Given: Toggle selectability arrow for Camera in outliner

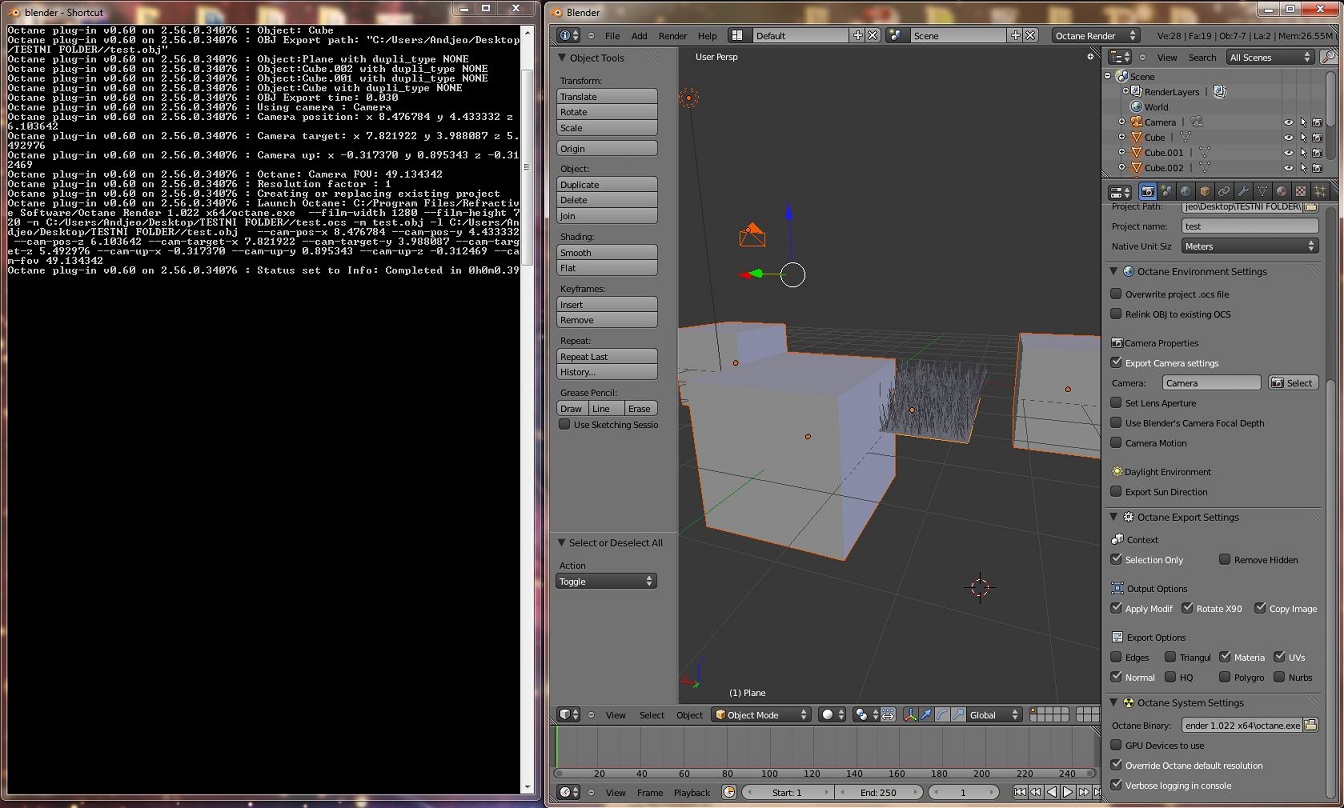Looking at the screenshot, I should coord(1303,123).
